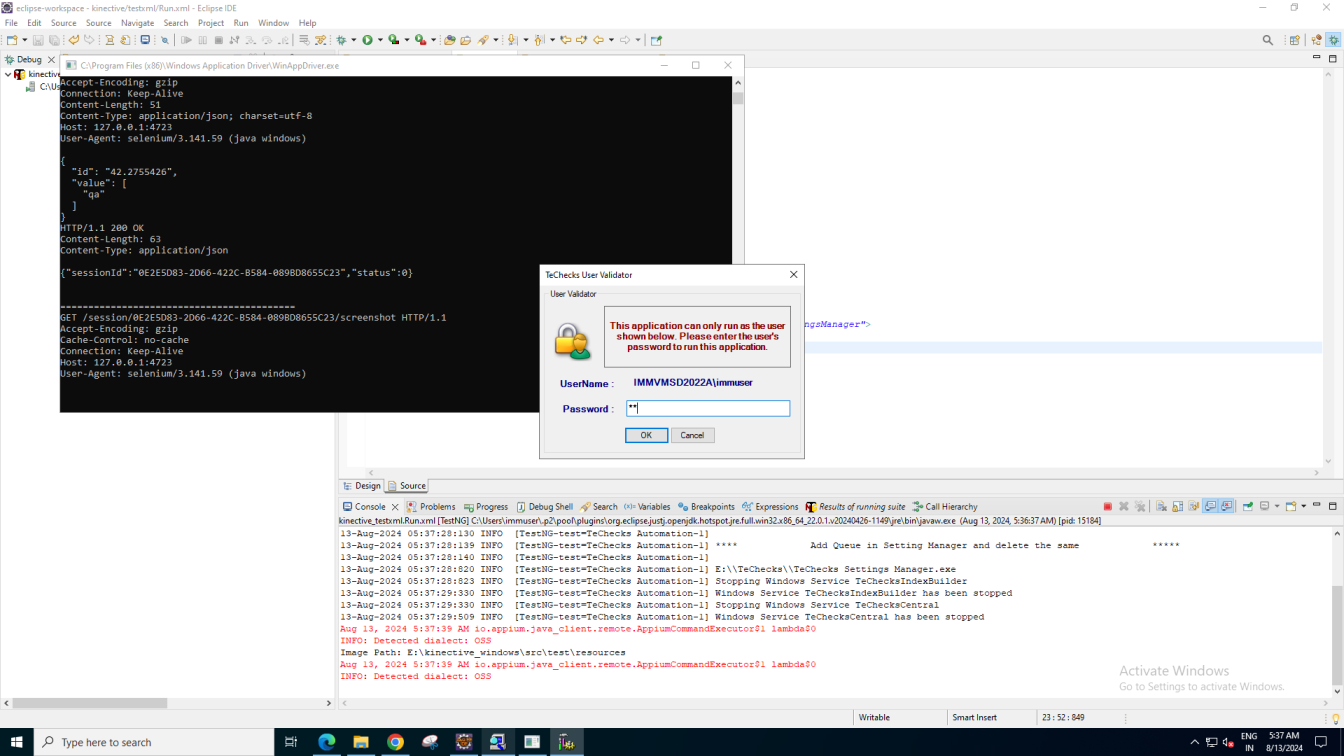Click the Windows Start button
Screen dimensions: 1344x756
(x=17, y=742)
